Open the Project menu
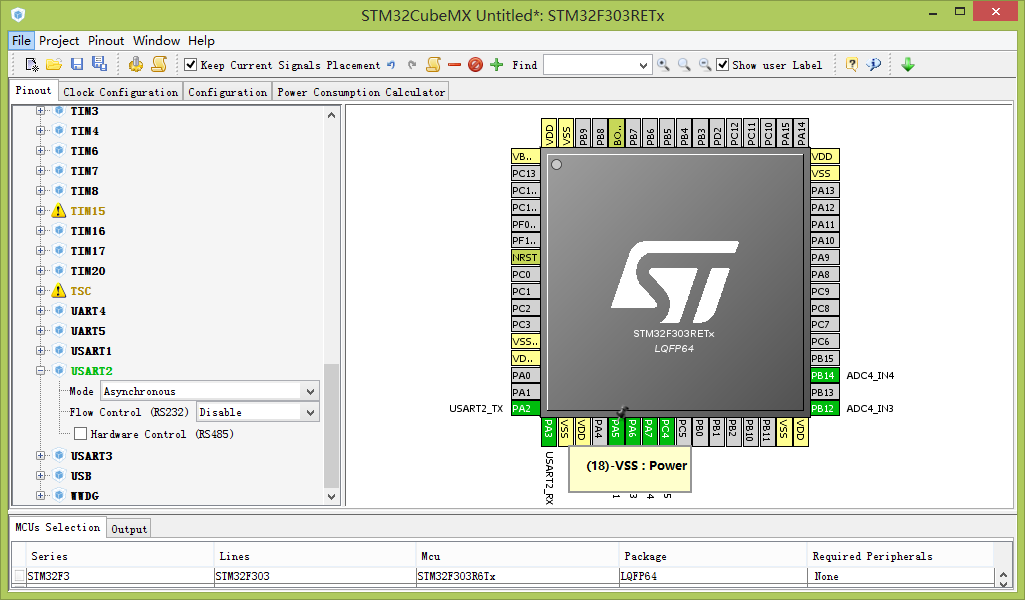The width and height of the screenshot is (1025, 600). click(59, 40)
